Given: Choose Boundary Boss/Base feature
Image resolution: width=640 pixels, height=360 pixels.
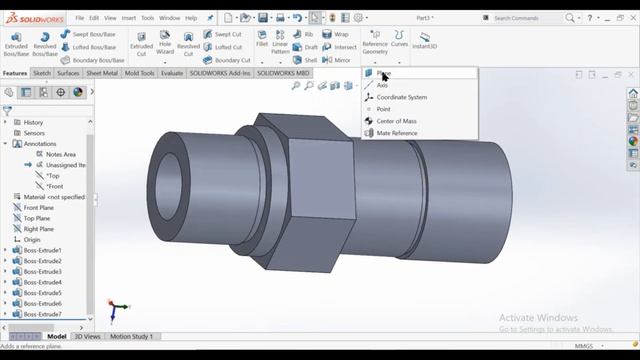Looking at the screenshot, I should click(92, 60).
